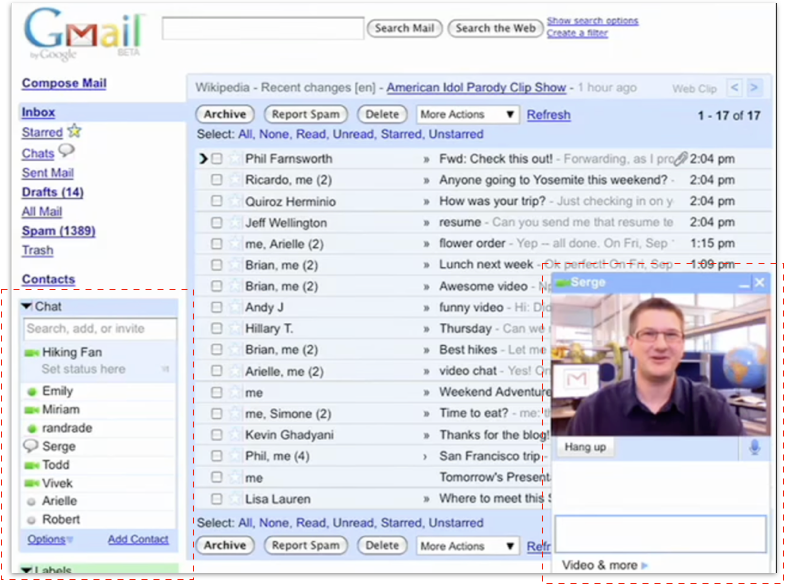Click the green status dot beside Emily
The height and width of the screenshot is (585, 785).
[x=32, y=392]
